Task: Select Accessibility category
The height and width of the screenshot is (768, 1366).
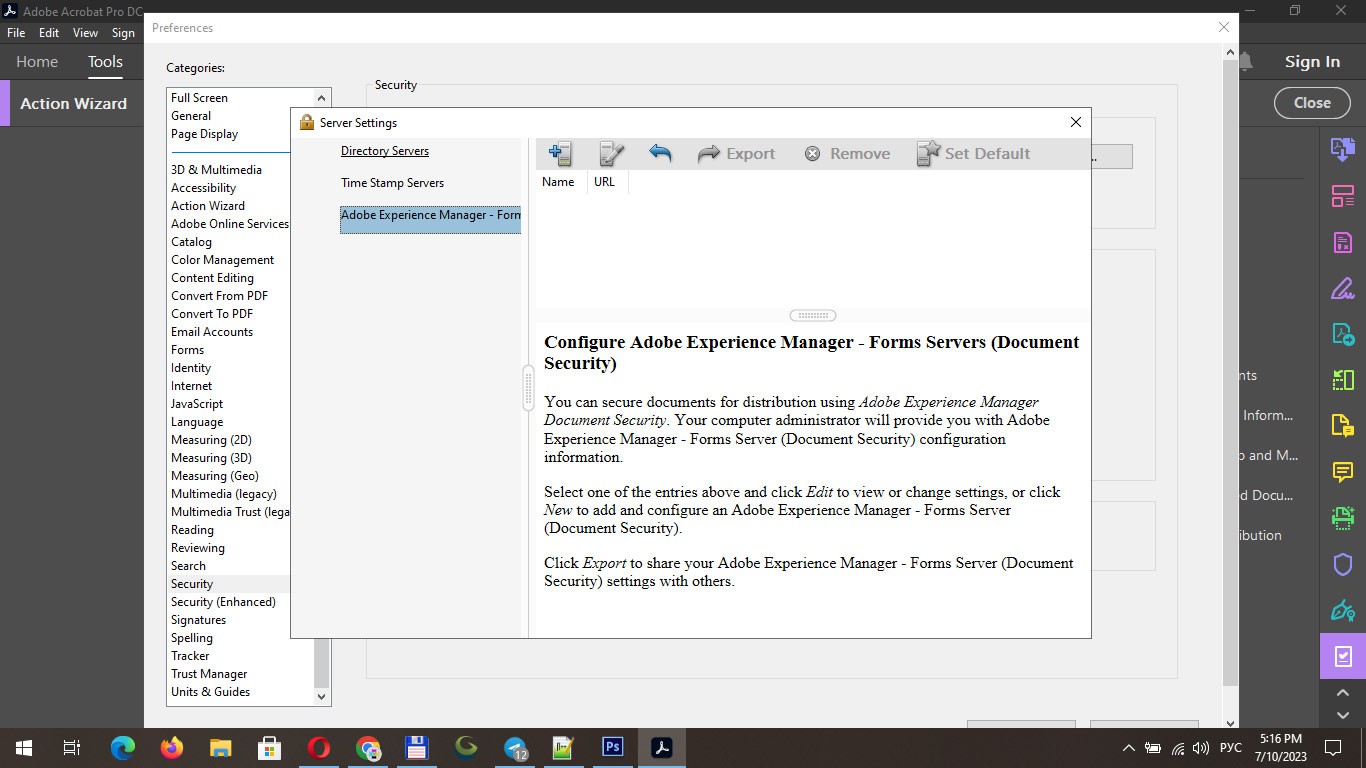Action: [x=203, y=188]
